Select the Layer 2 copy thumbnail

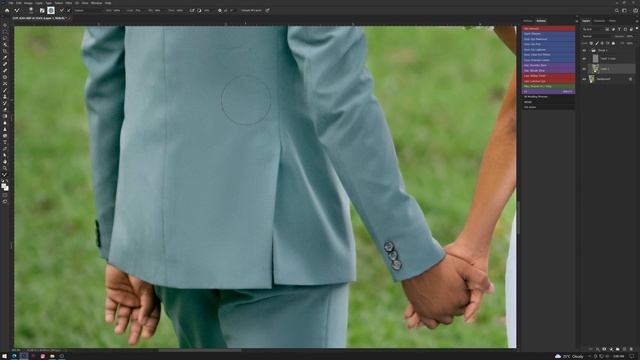click(x=596, y=59)
